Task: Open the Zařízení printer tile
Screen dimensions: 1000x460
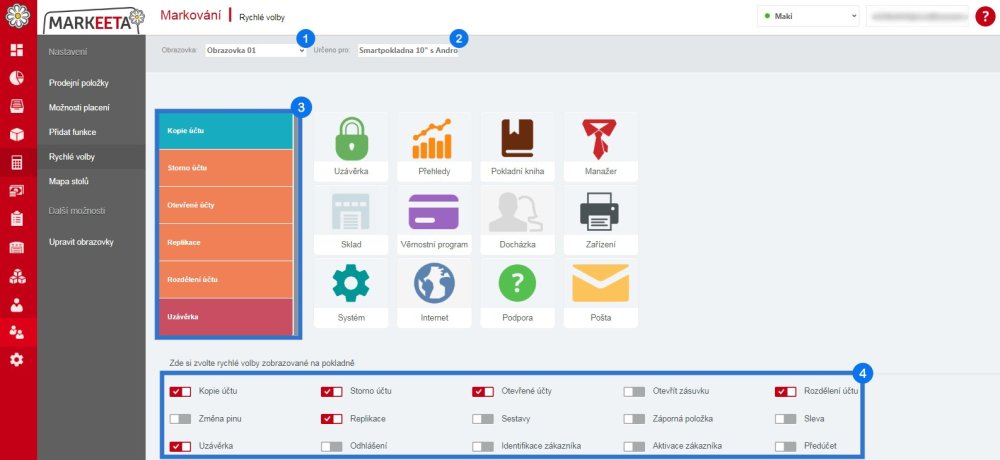Action: (x=600, y=220)
